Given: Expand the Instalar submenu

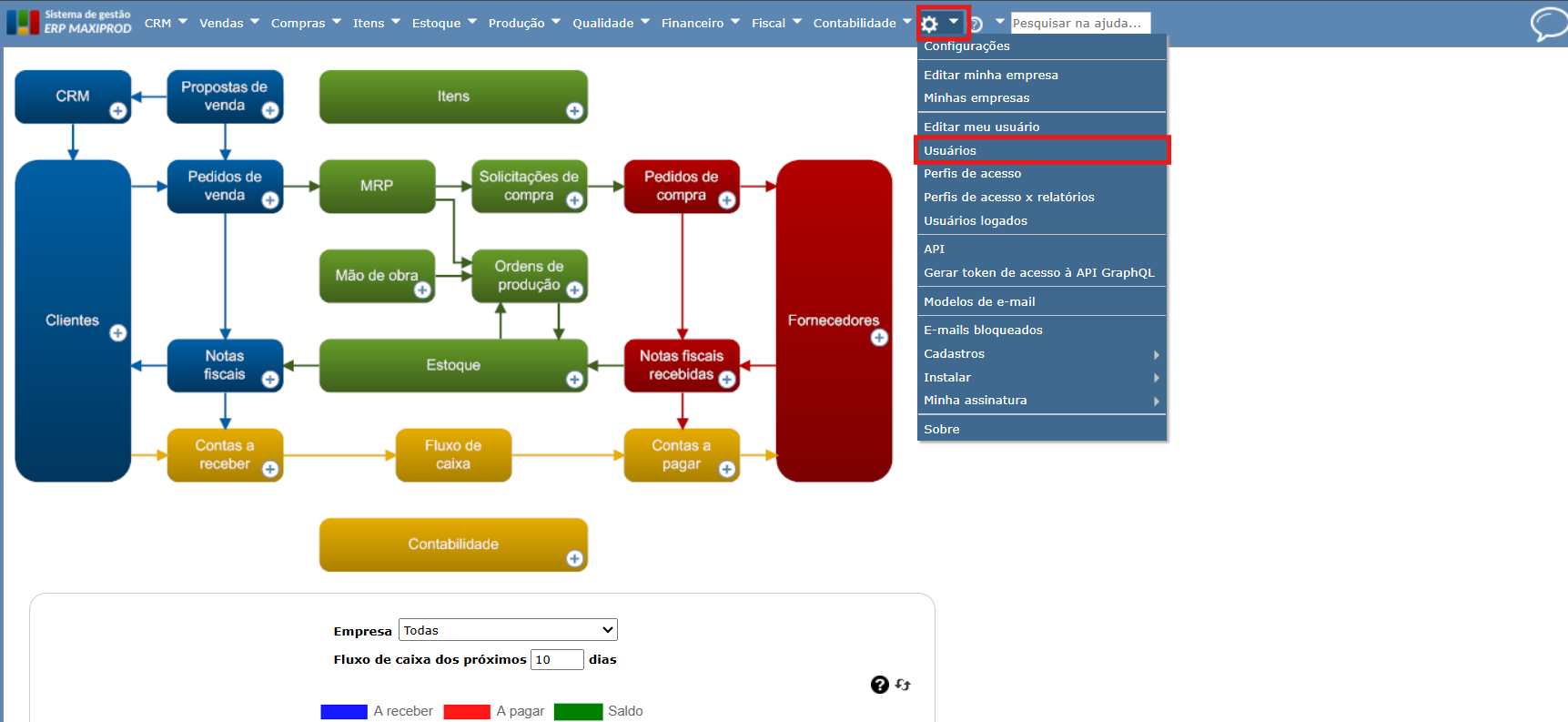Looking at the screenshot, I should [x=1041, y=378].
